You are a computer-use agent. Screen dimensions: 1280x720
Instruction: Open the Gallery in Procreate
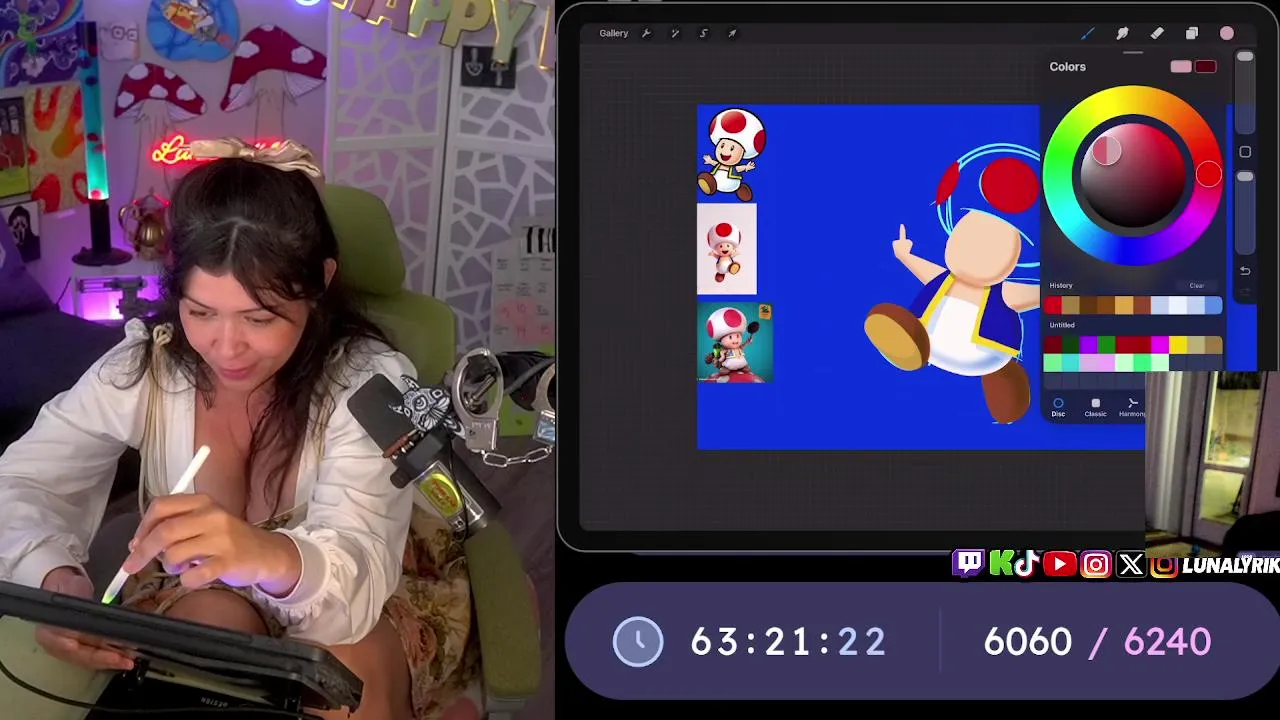click(x=613, y=33)
